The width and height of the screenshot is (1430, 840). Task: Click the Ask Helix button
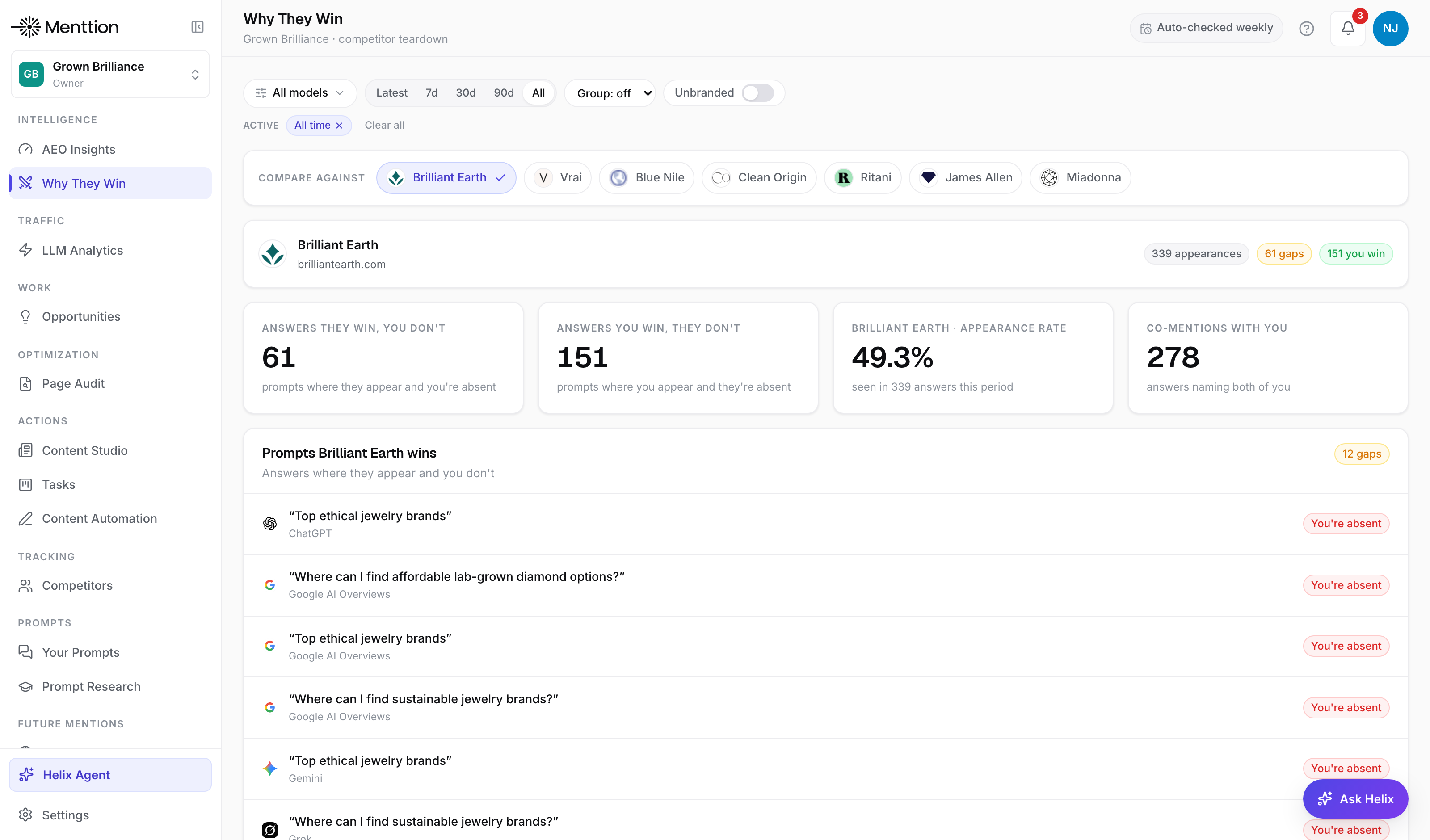tap(1355, 798)
